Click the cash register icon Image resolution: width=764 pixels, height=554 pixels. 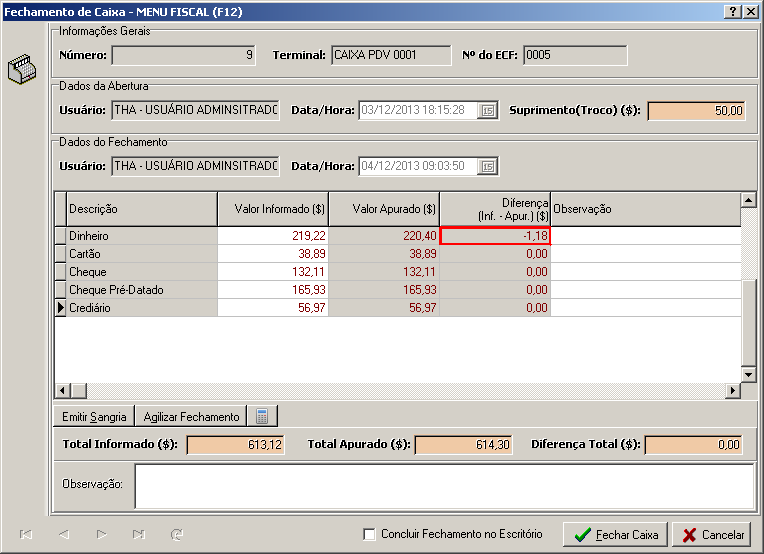(x=21, y=70)
